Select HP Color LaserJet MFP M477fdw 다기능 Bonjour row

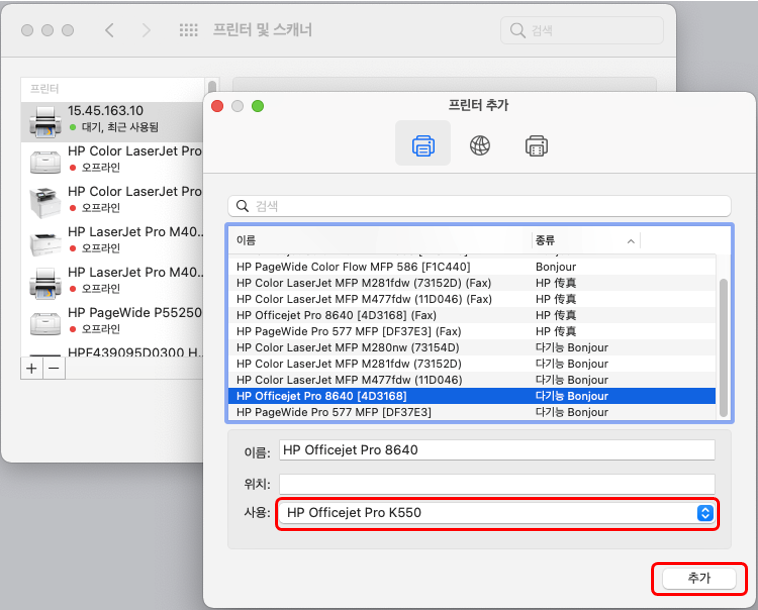(x=472, y=380)
